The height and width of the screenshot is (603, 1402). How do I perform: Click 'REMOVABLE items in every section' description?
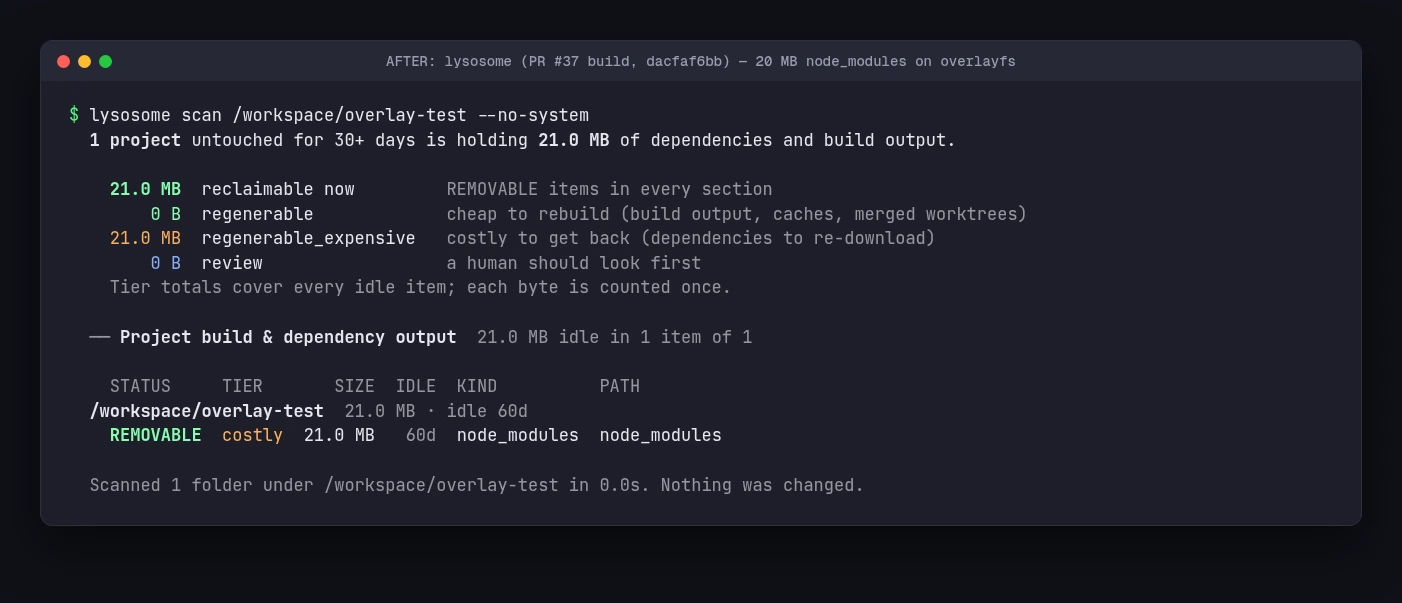[609, 189]
